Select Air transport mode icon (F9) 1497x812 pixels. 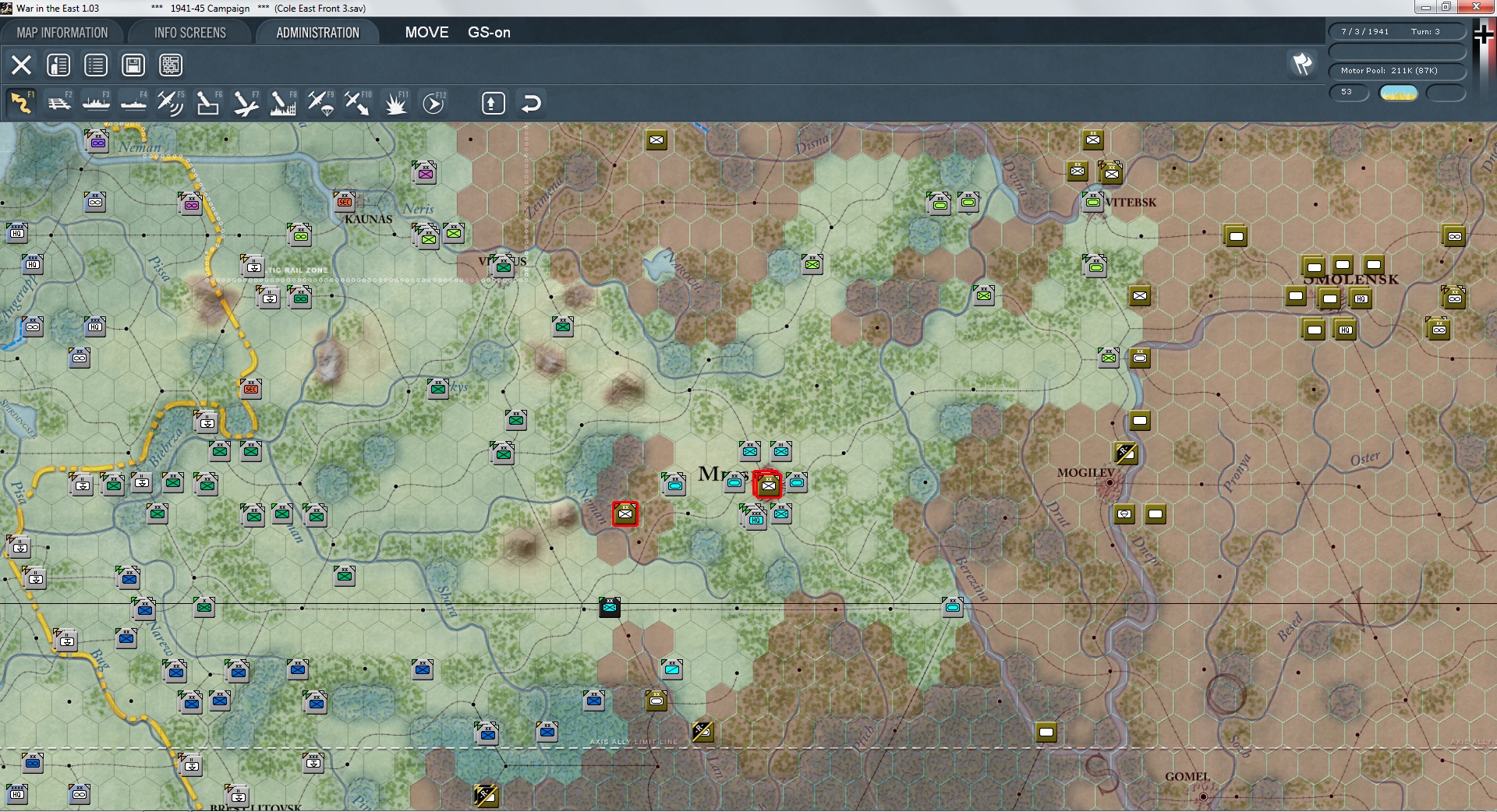point(320,103)
